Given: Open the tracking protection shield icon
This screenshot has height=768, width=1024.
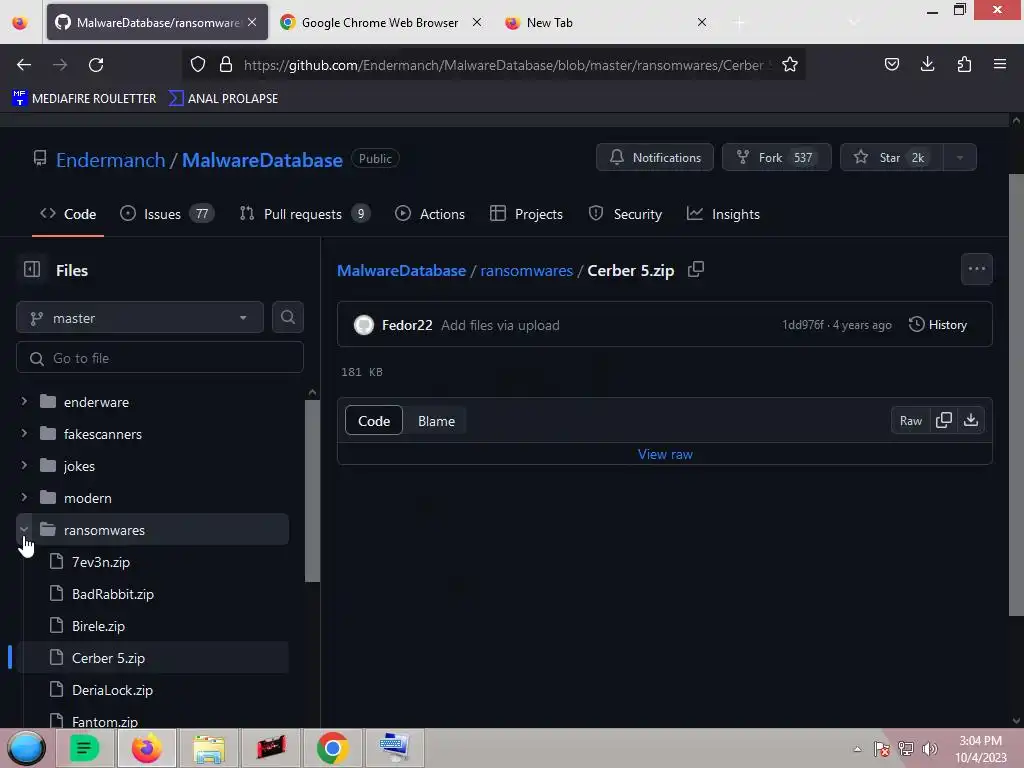Looking at the screenshot, I should tap(198, 65).
